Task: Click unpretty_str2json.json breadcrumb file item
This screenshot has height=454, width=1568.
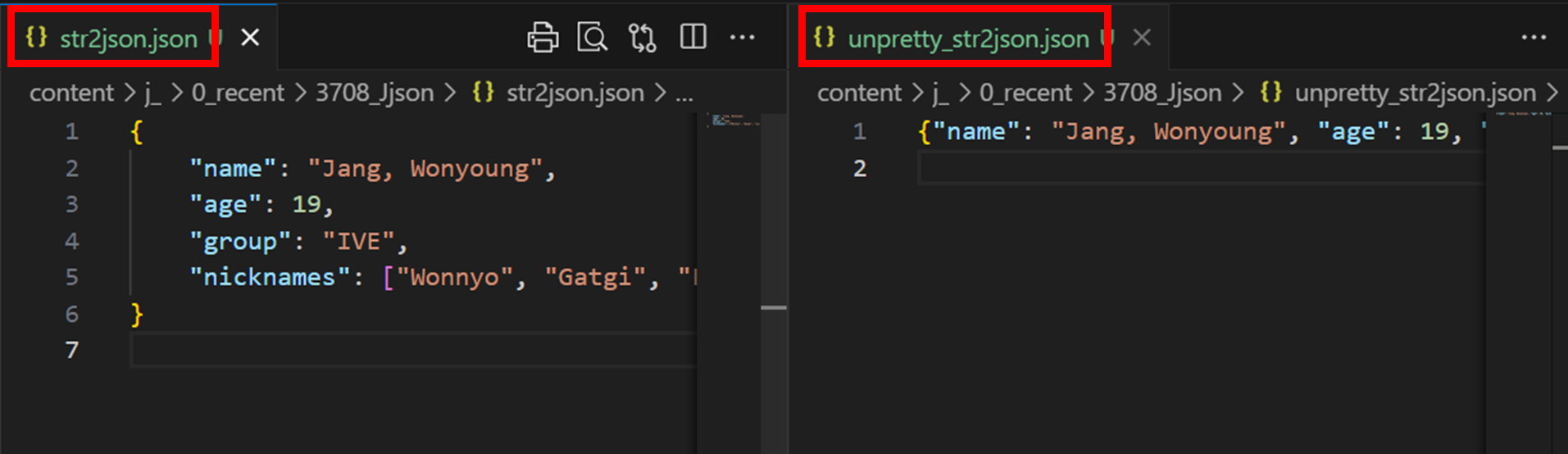Action: coord(1415,93)
